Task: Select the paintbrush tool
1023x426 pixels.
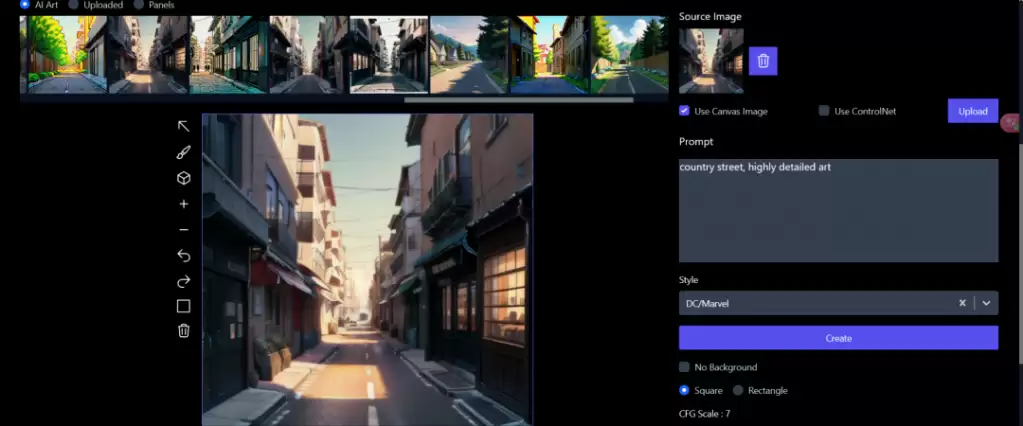Action: point(183,152)
